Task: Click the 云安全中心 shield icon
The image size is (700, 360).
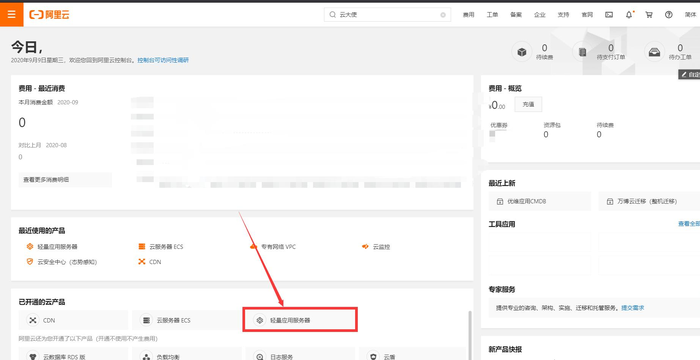Action: point(30,262)
